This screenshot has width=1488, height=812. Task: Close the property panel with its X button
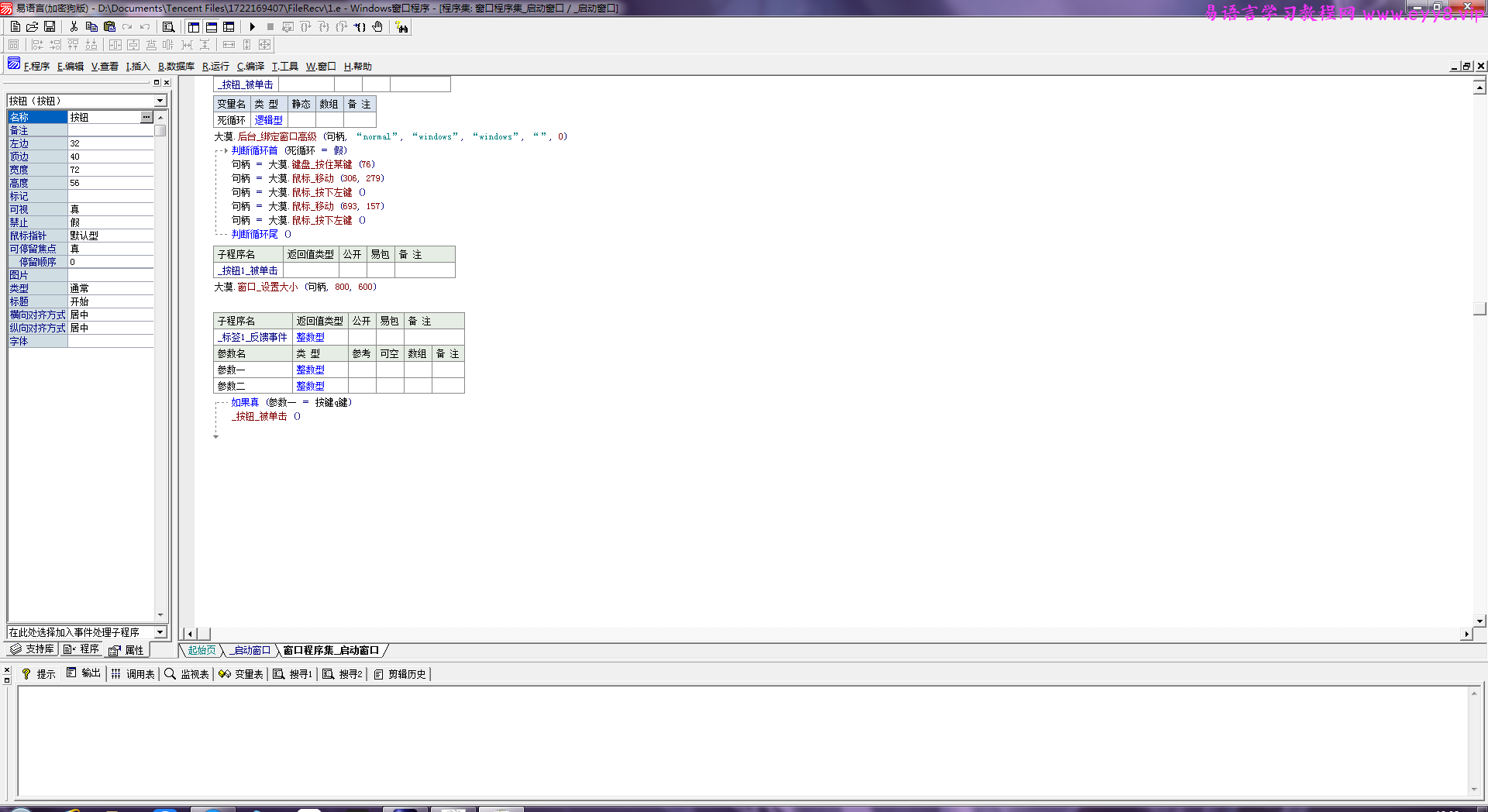[x=166, y=82]
